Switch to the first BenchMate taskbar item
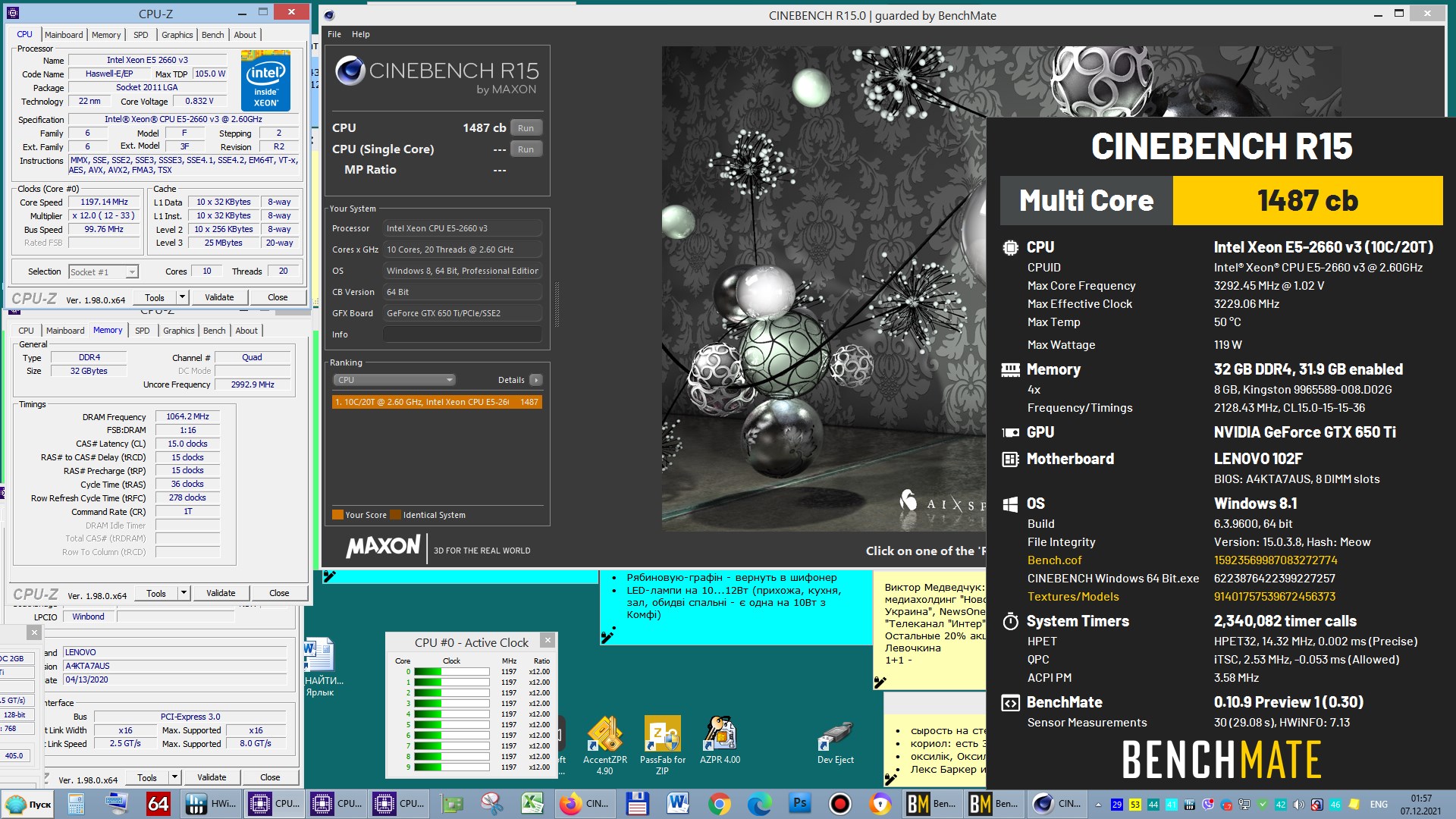The width and height of the screenshot is (1456, 819). tap(932, 804)
